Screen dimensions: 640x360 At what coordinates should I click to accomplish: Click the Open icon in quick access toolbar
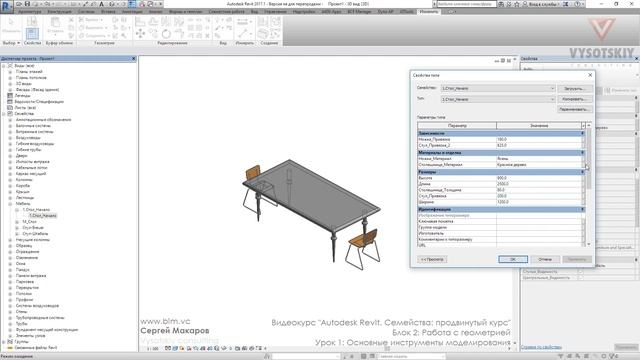click(20, 4)
